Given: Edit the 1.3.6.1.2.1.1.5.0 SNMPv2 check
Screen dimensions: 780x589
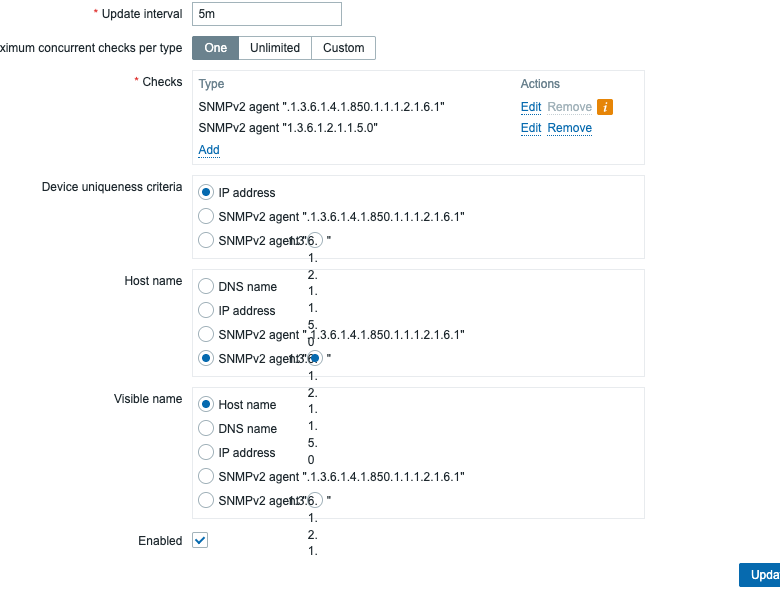Looking at the screenshot, I should click(531, 128).
